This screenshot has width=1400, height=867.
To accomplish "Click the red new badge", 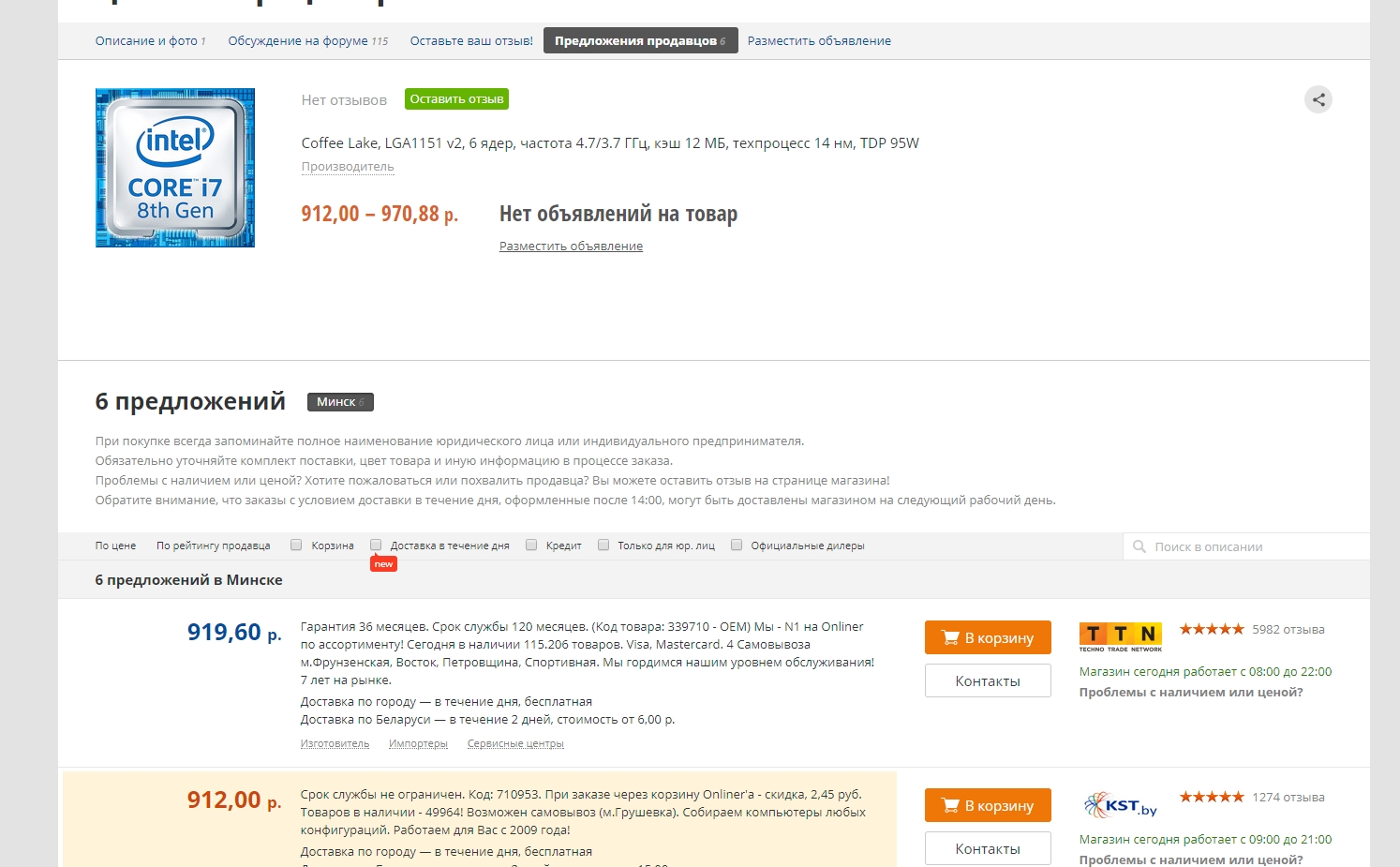I will pyautogui.click(x=383, y=564).
